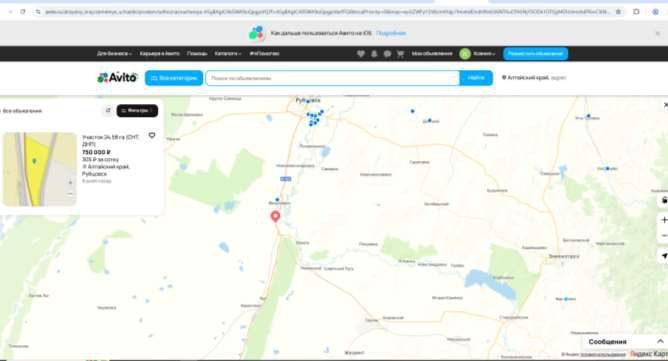
Task: Focus the listings search input field
Action: tap(332, 78)
